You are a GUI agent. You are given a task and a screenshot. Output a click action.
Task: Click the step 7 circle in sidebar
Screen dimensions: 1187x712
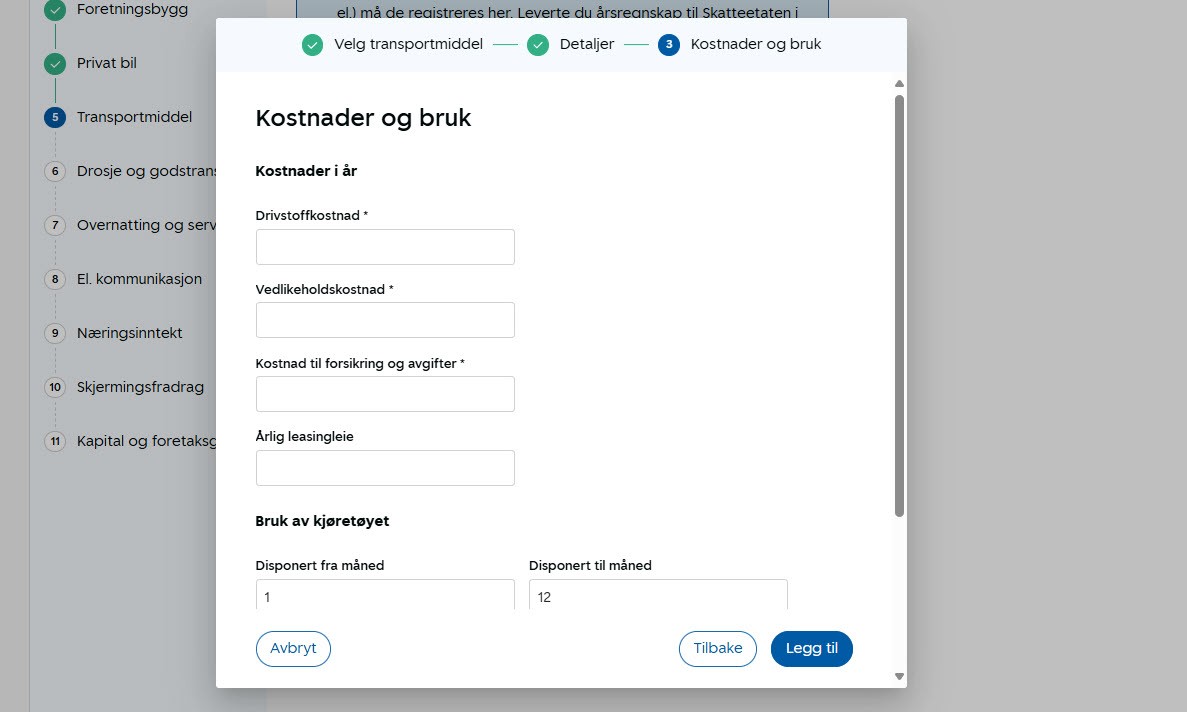[55, 225]
